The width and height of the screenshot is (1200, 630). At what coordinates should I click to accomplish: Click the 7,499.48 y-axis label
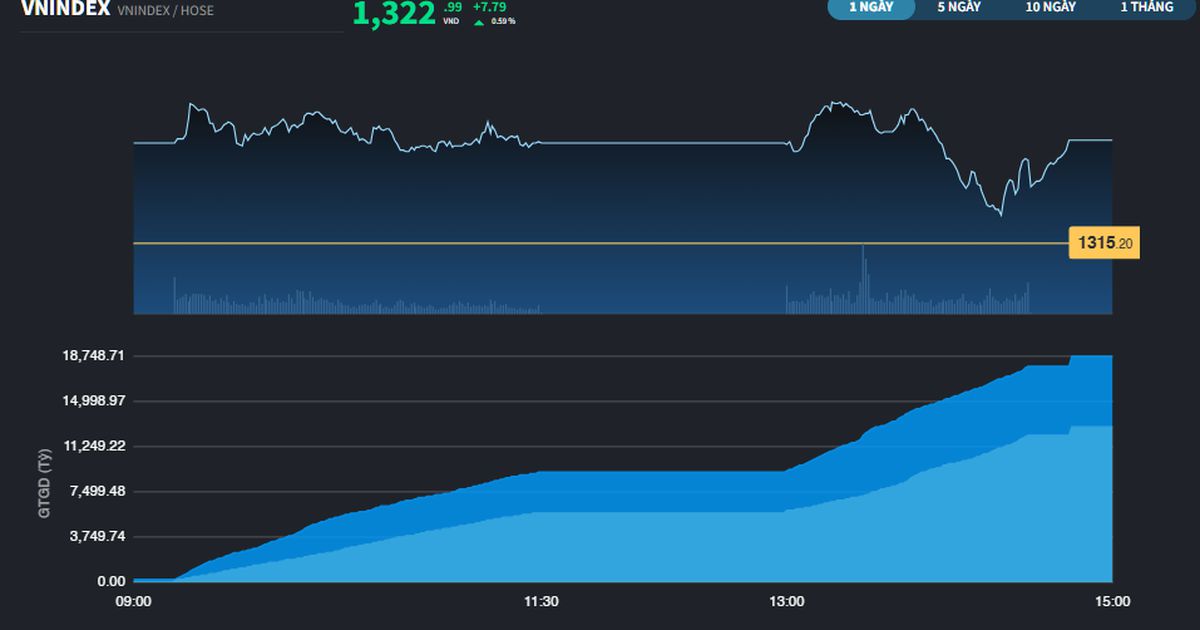pyautogui.click(x=98, y=491)
